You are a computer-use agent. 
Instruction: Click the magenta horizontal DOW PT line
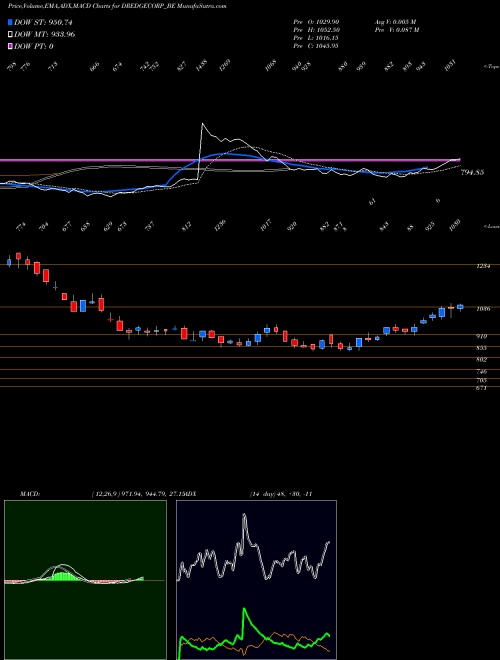click(229, 160)
